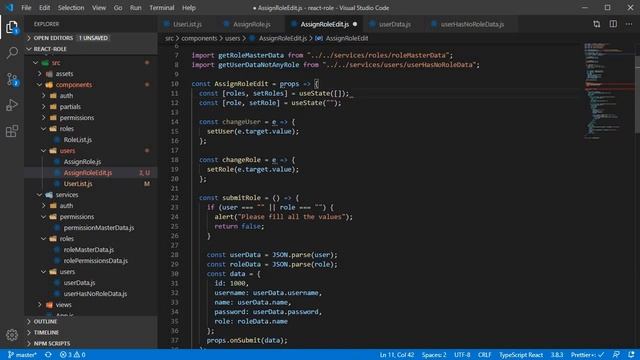Image resolution: width=640 pixels, height=360 pixels.
Task: Open the Edit menu
Action: click(x=44, y=8)
